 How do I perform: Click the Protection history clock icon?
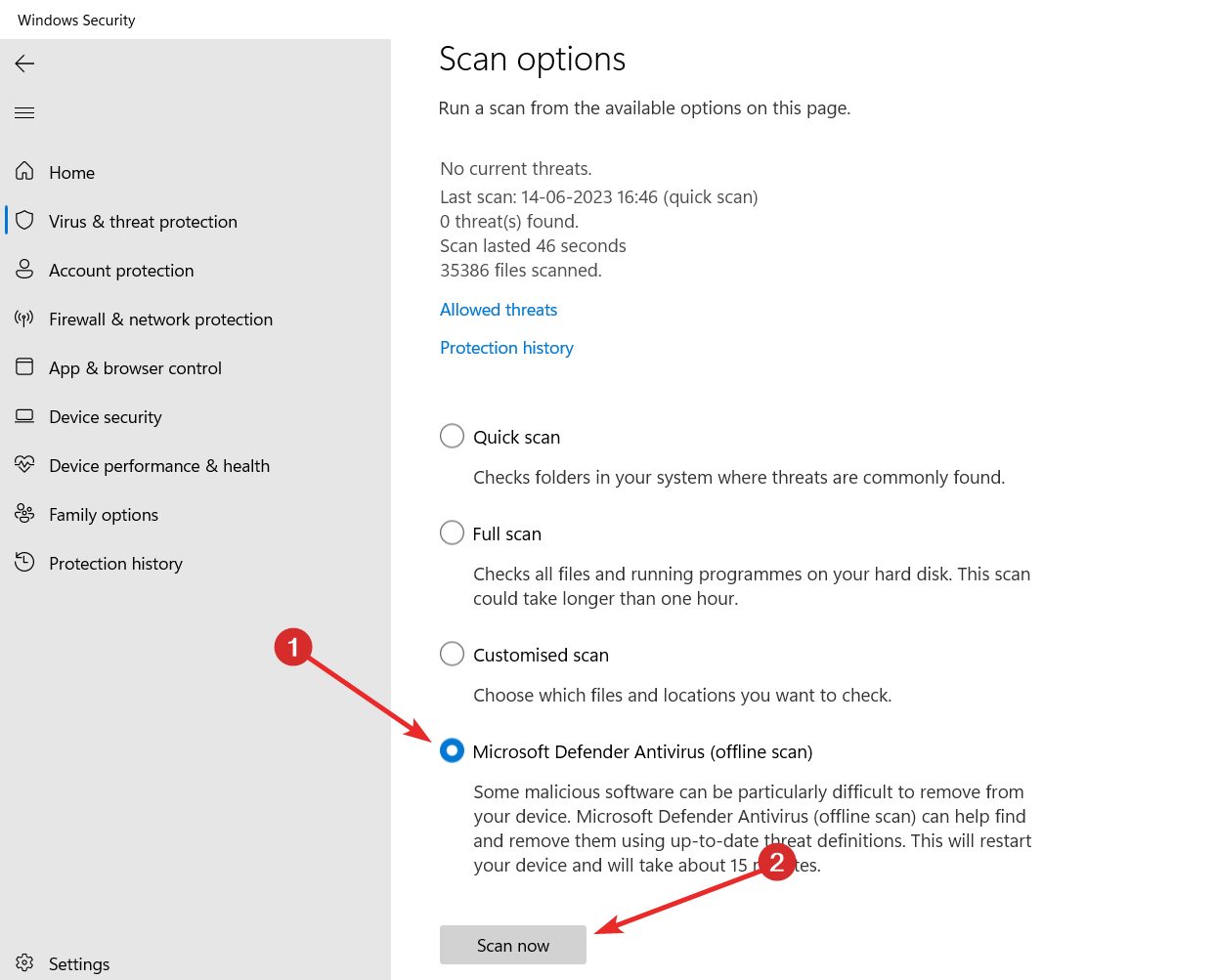[24, 562]
